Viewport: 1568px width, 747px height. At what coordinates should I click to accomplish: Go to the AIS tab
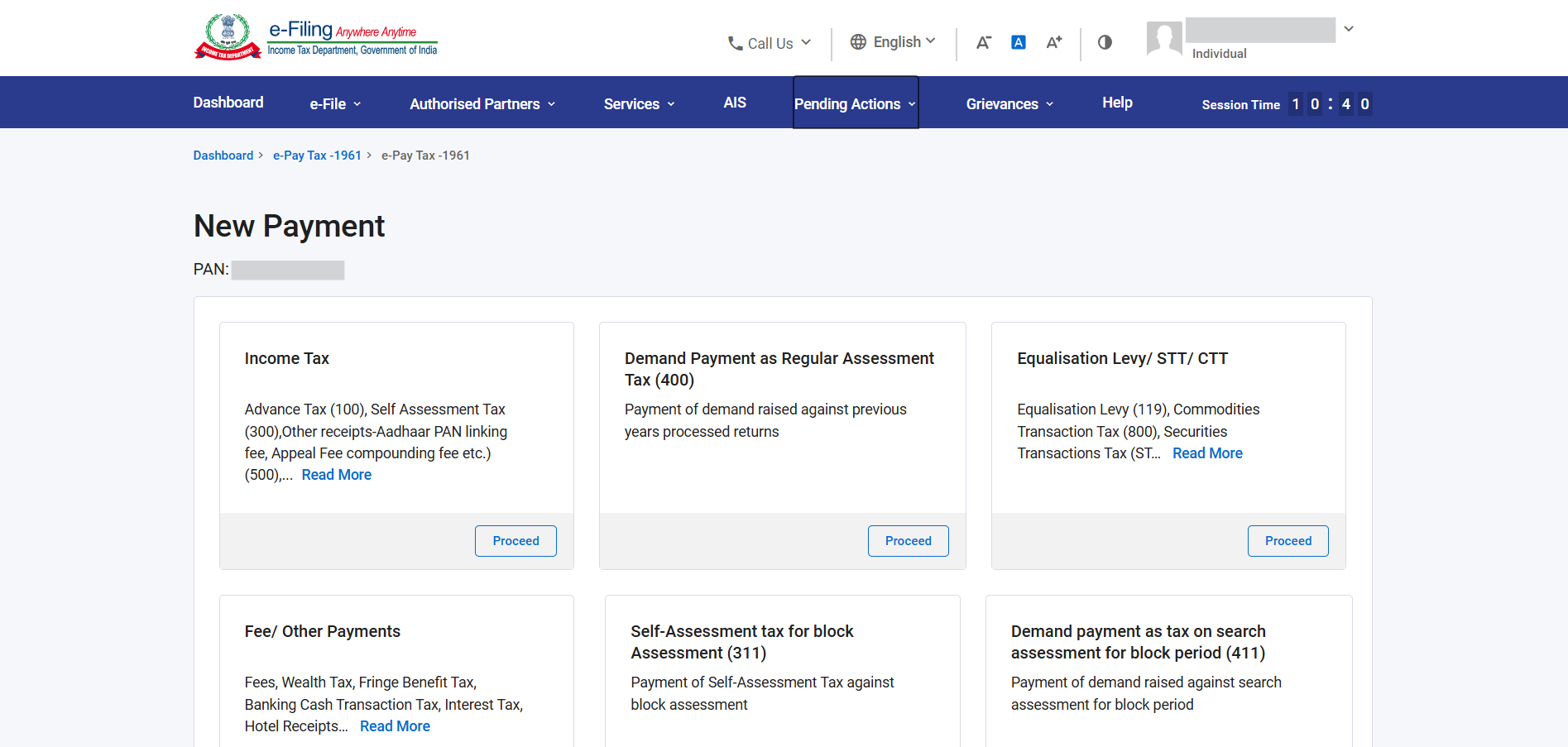735,103
